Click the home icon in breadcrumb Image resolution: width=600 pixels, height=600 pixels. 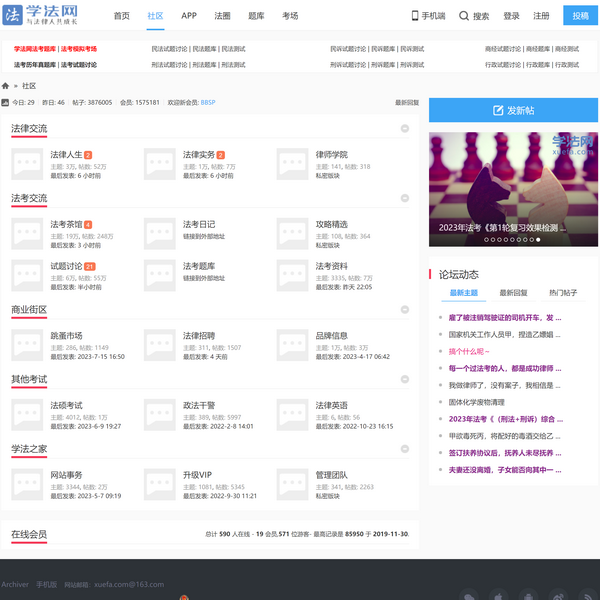point(6,86)
